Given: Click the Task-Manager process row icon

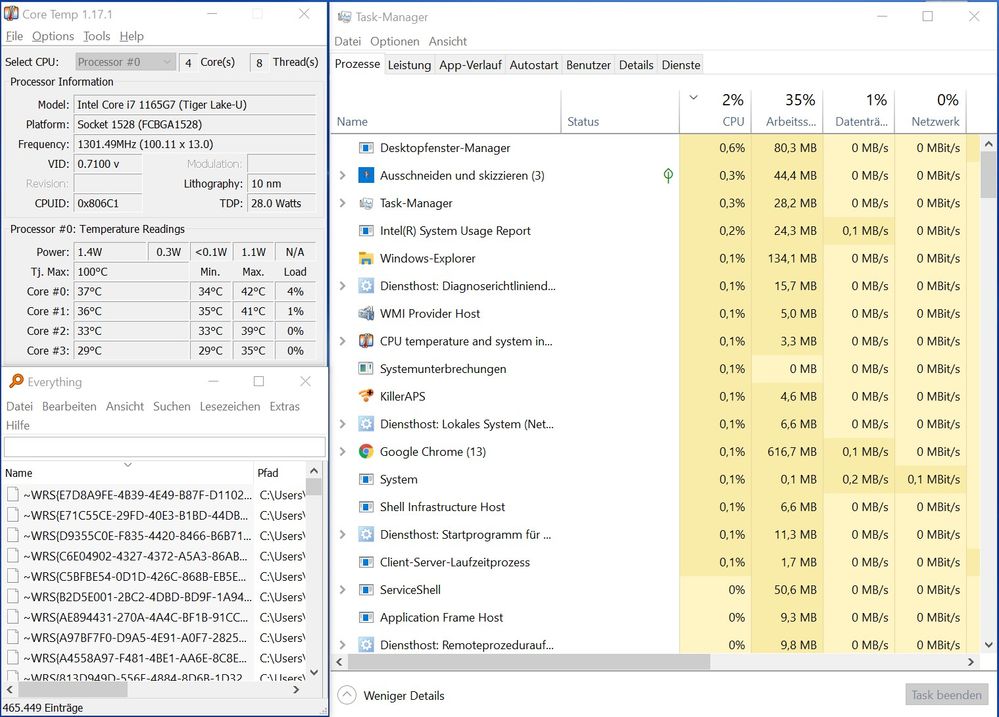Looking at the screenshot, I should click(x=366, y=203).
